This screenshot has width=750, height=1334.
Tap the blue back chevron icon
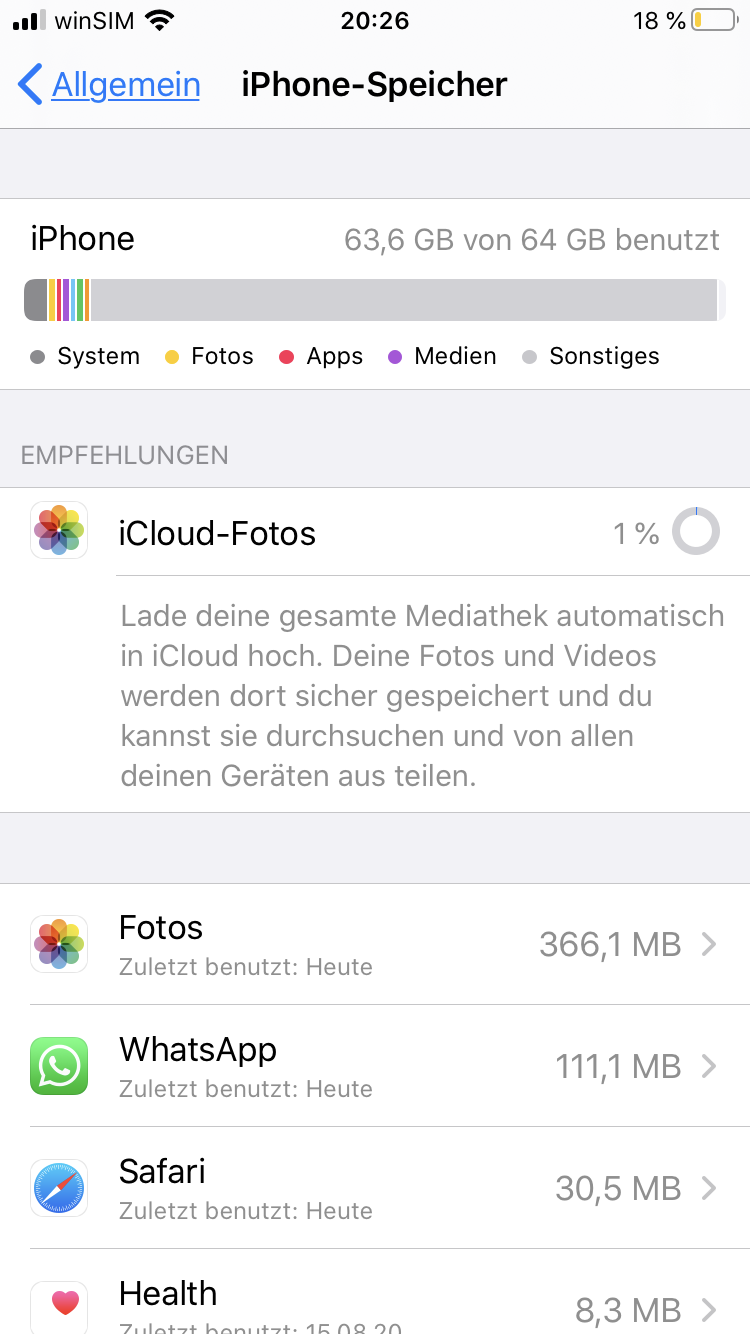pyautogui.click(x=30, y=85)
